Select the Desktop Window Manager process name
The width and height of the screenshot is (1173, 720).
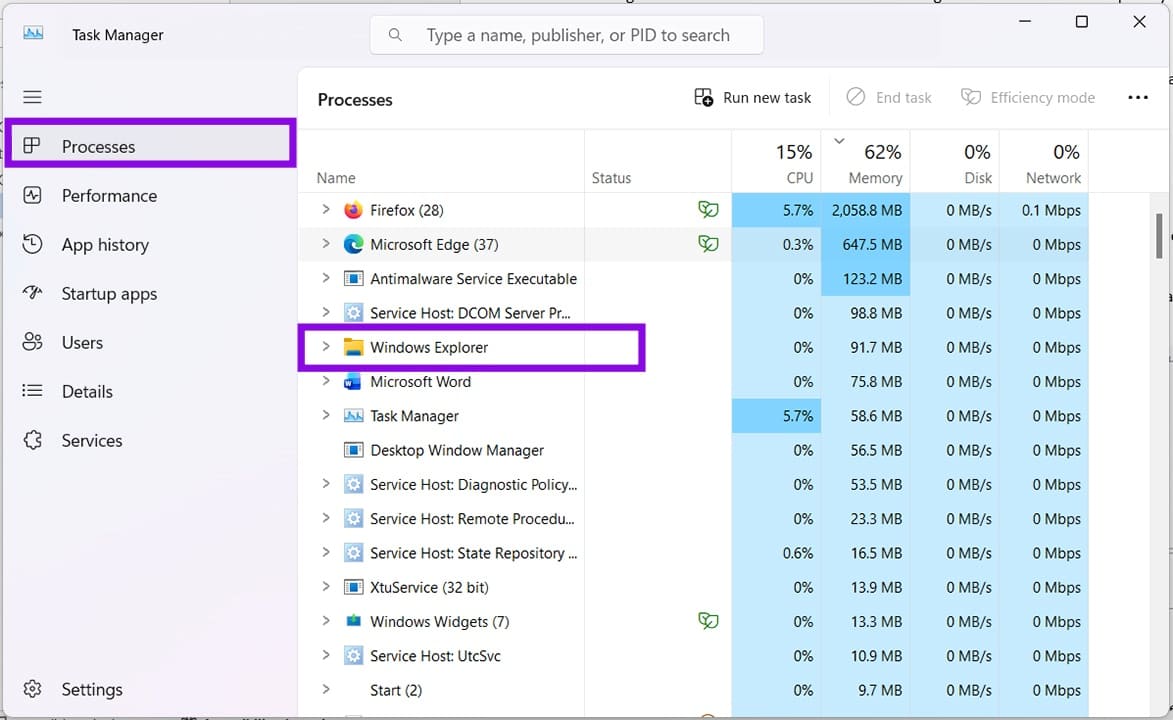coord(457,451)
